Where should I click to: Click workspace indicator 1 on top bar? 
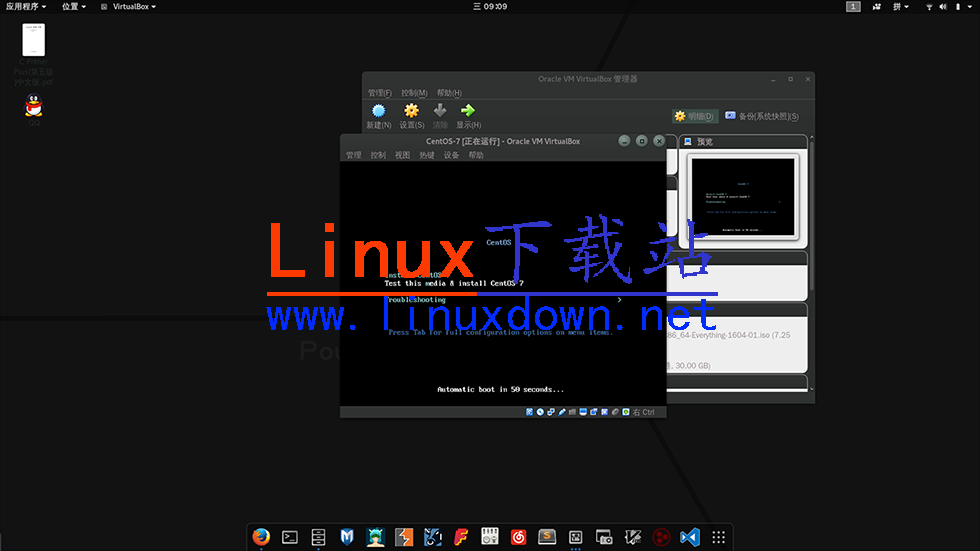click(853, 6)
